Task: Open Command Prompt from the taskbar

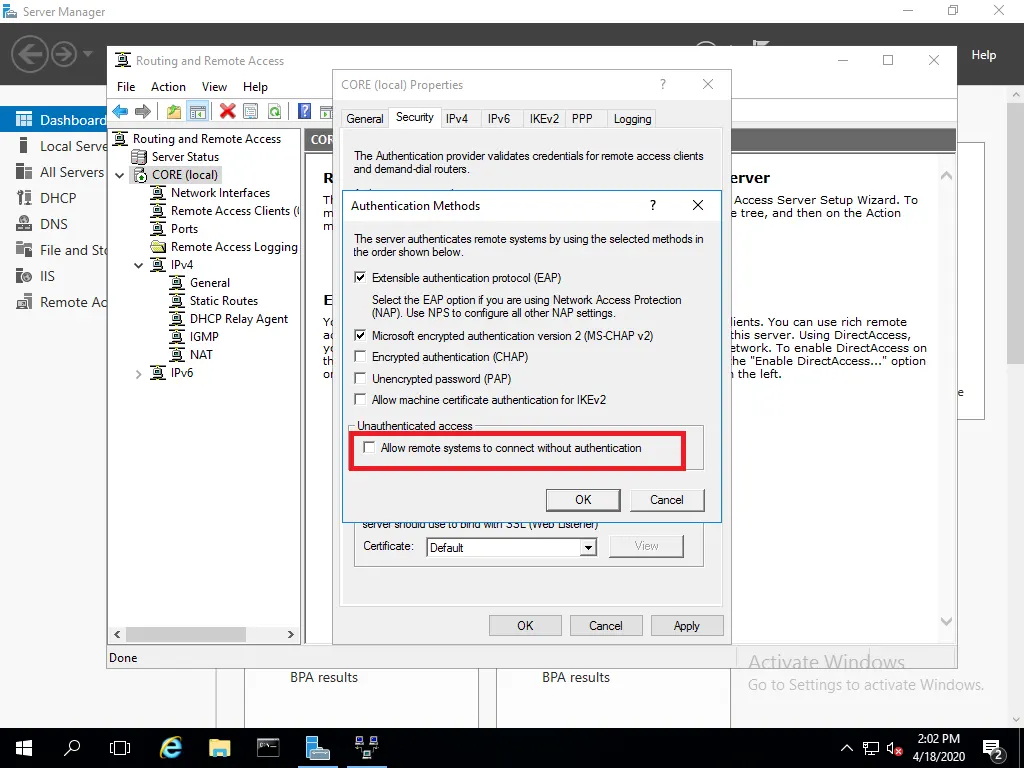Action: 268,747
